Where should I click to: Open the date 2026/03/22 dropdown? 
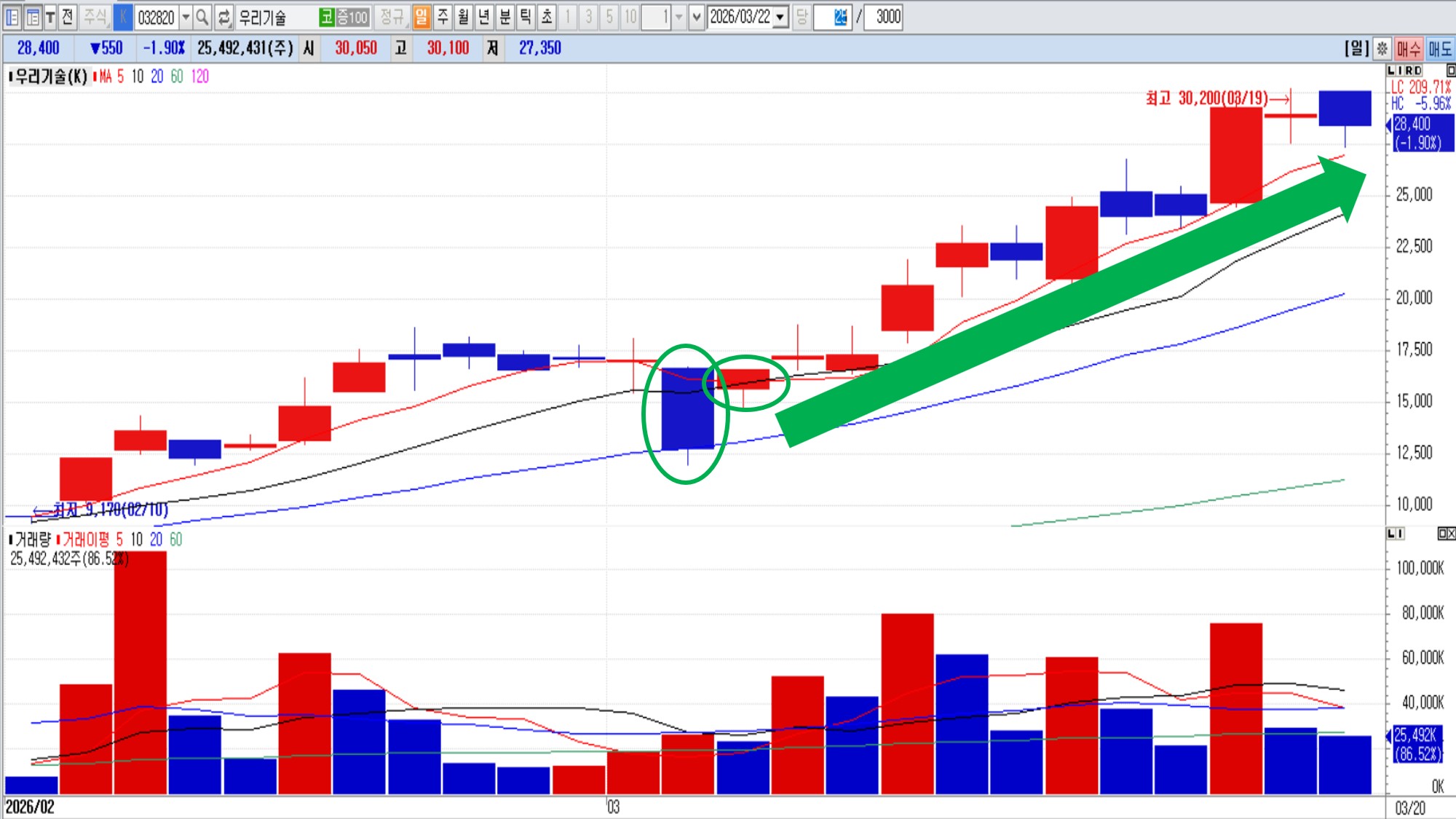pos(780,17)
